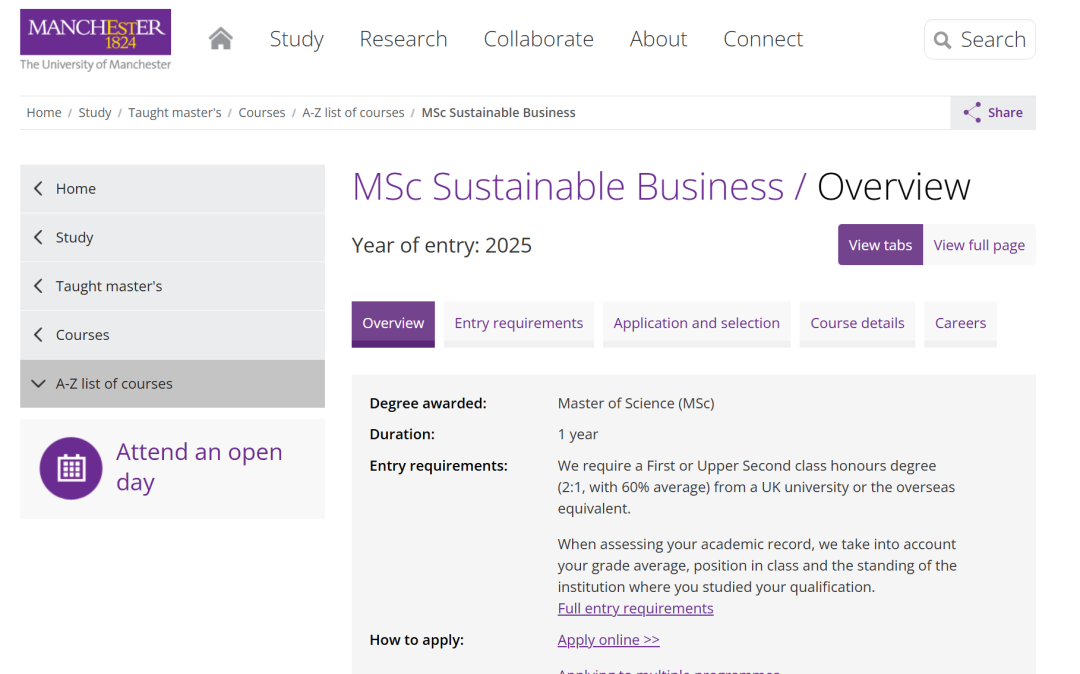Click the calendar open day icon
This screenshot has height=674, width=1080.
pyautogui.click(x=71, y=468)
